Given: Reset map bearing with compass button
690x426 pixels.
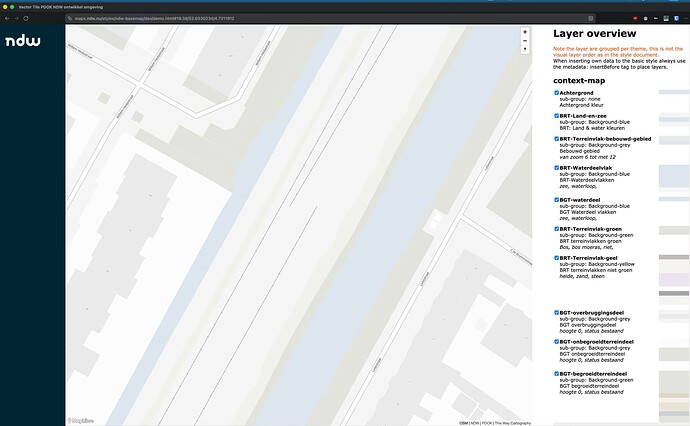Looking at the screenshot, I should click(525, 49).
